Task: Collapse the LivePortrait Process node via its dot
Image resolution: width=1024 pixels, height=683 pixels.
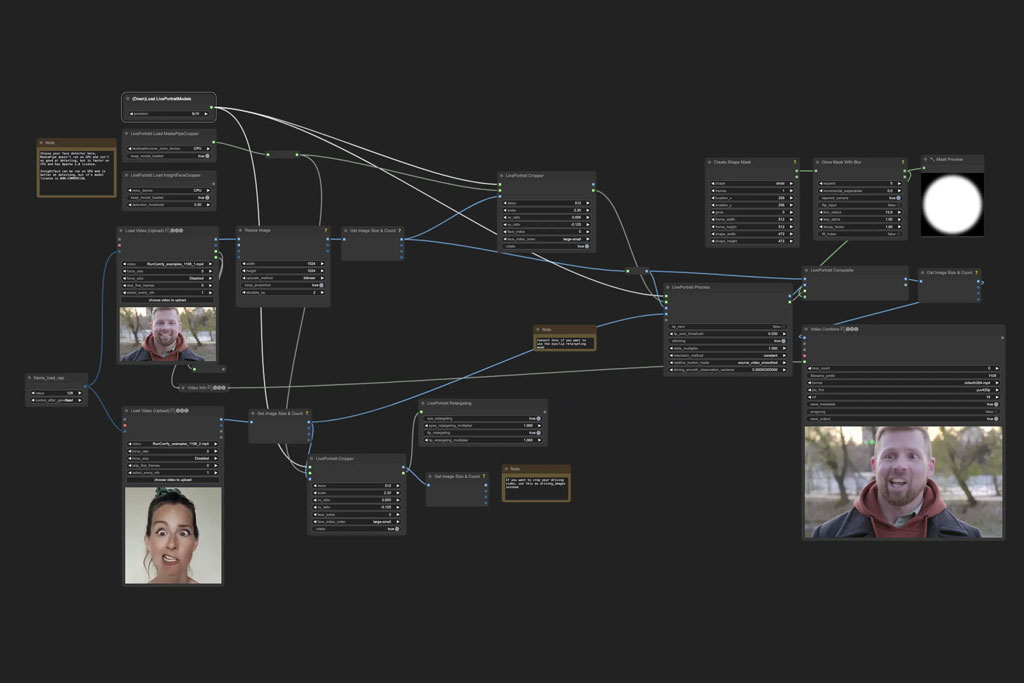Action: click(x=667, y=287)
